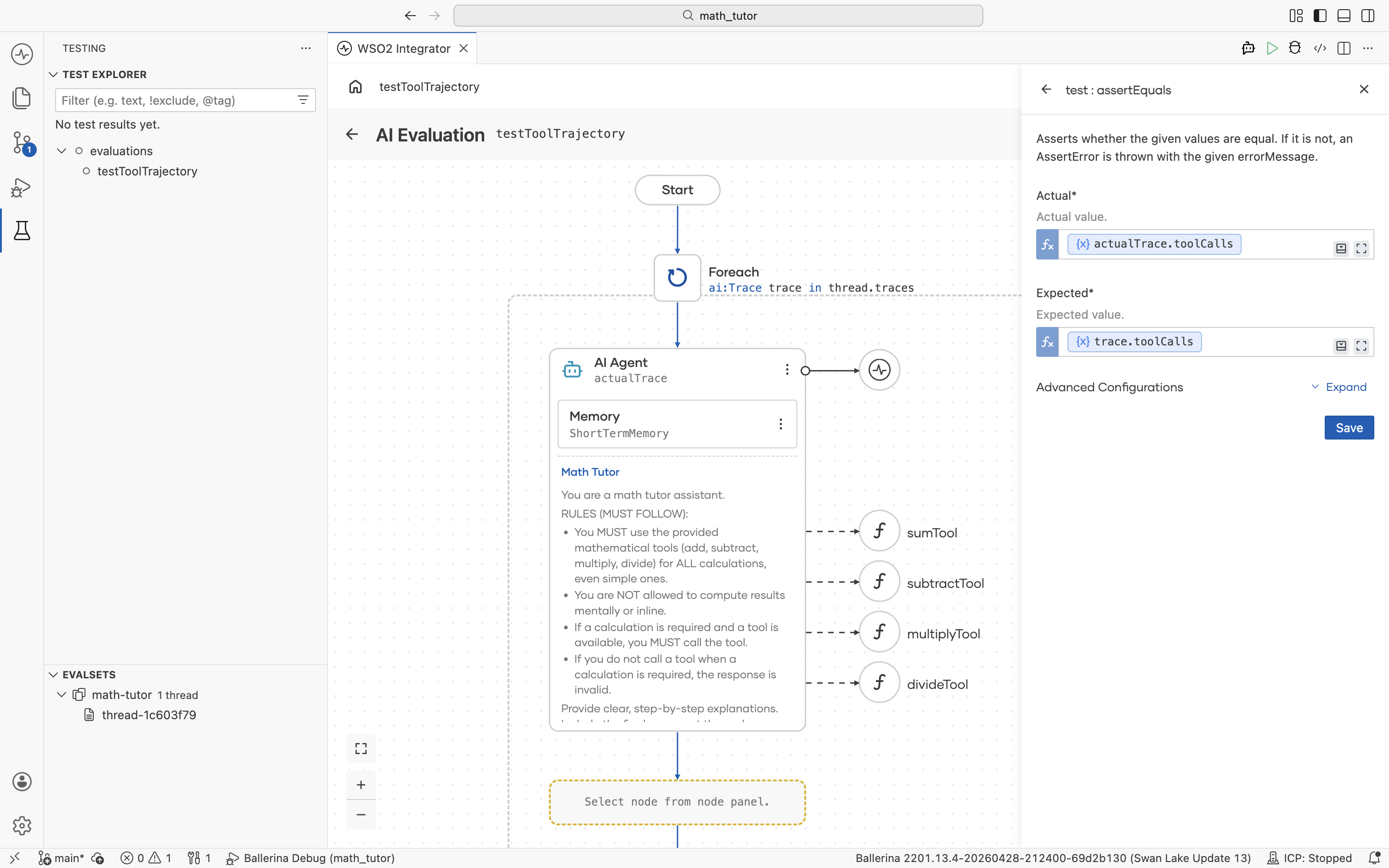
Task: Open the Explorer files icon
Action: (22, 98)
